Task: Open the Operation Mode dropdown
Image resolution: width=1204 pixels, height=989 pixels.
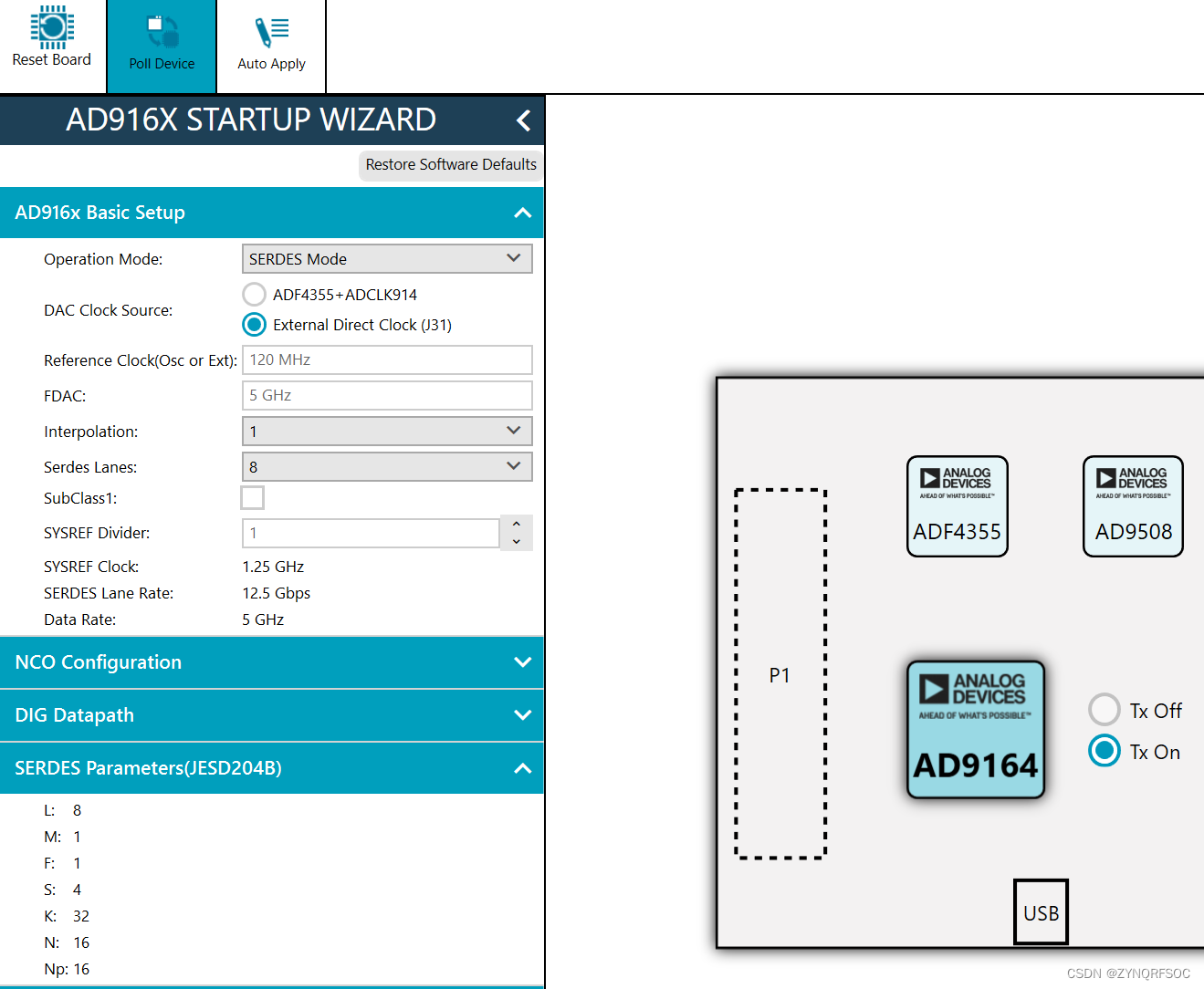Action: click(x=387, y=259)
